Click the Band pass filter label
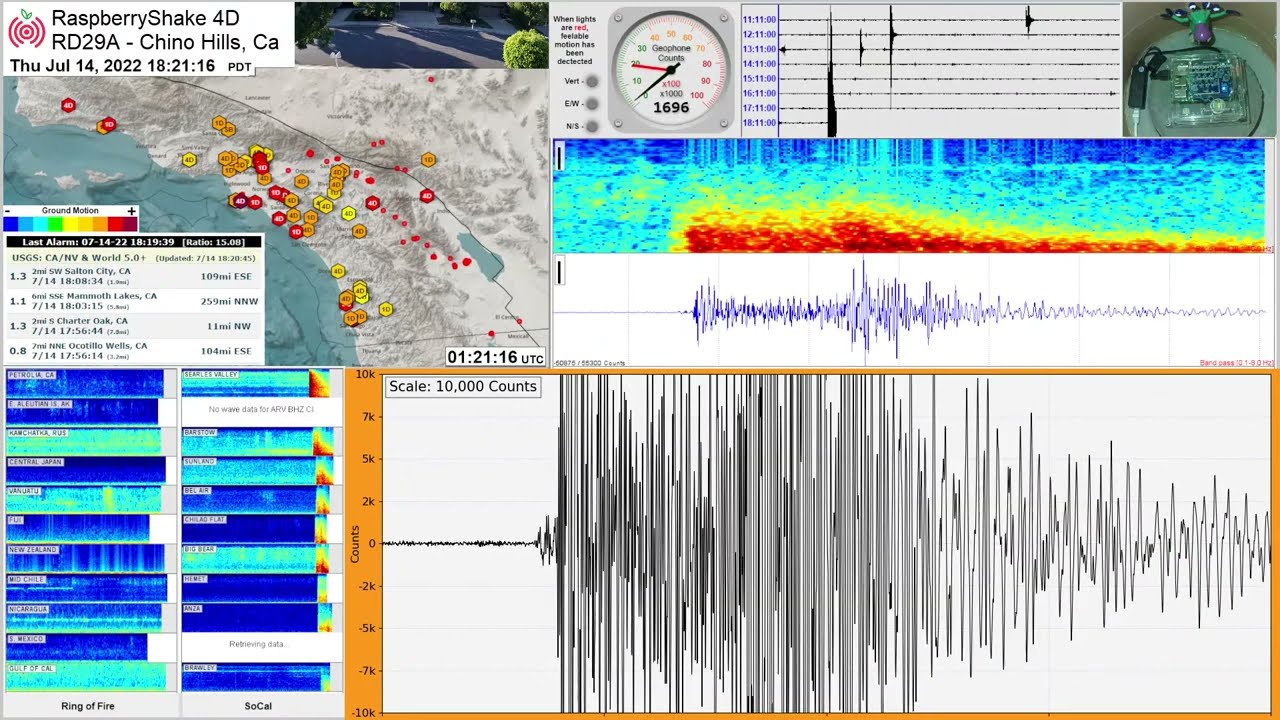Viewport: 1280px width, 720px height. [1236, 363]
